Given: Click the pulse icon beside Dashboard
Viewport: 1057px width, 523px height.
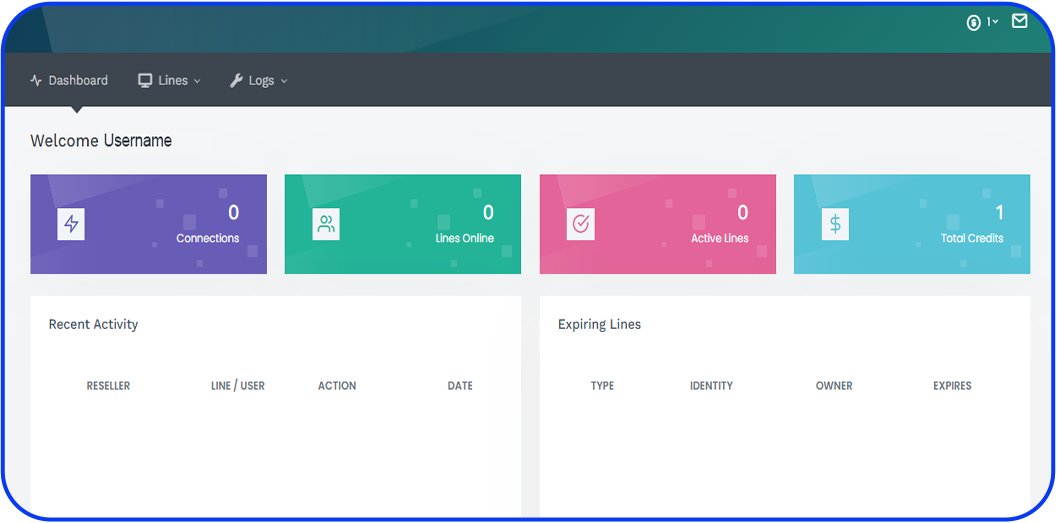Looking at the screenshot, I should point(36,80).
